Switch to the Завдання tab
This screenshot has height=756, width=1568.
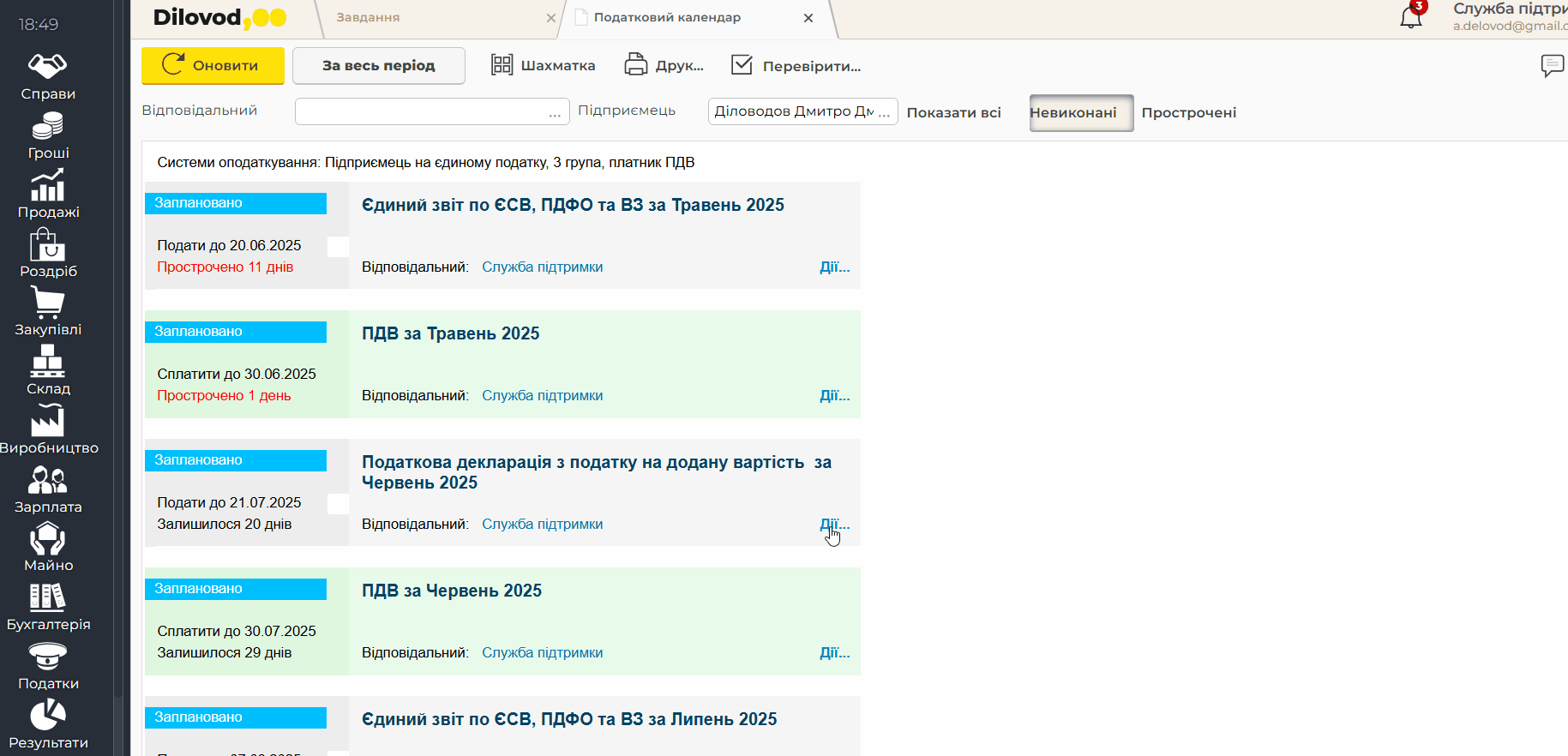pos(369,18)
